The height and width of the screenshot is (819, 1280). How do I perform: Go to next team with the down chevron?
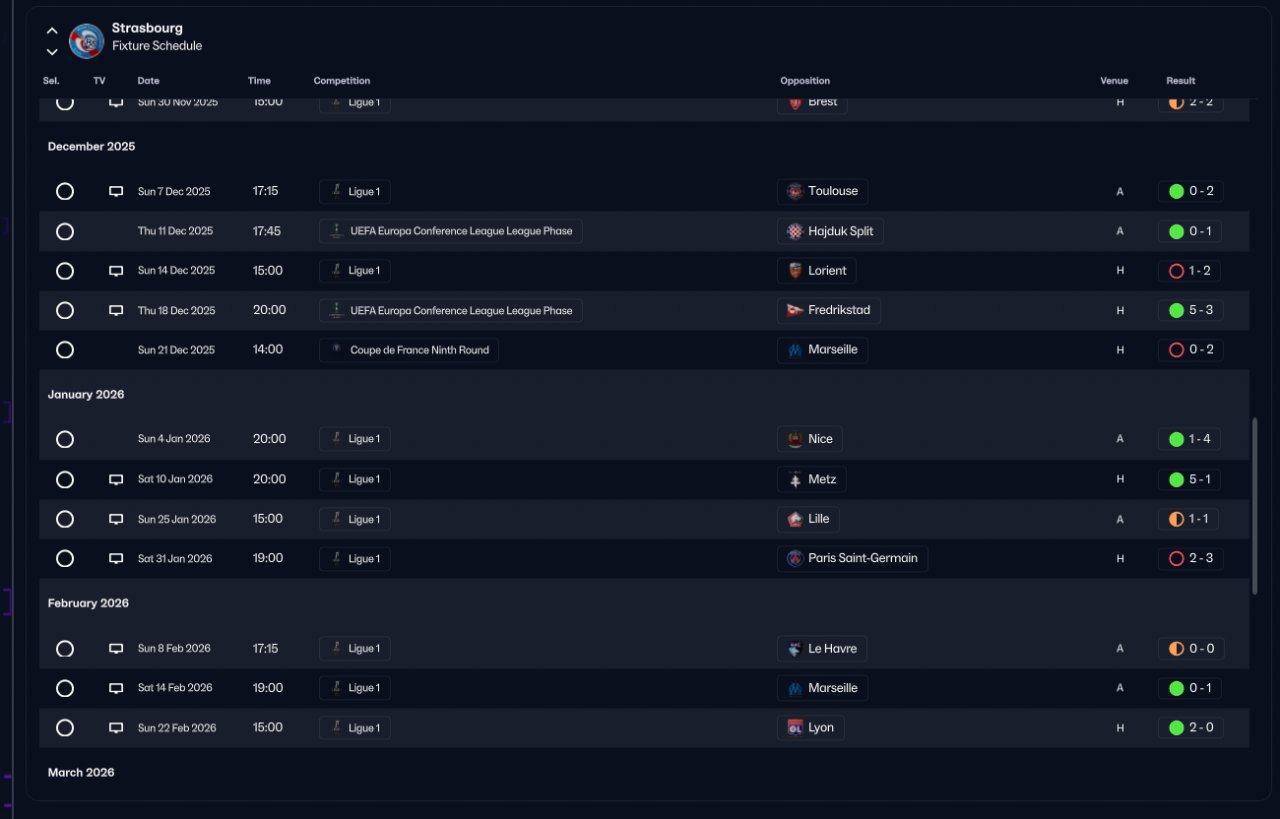[52, 51]
